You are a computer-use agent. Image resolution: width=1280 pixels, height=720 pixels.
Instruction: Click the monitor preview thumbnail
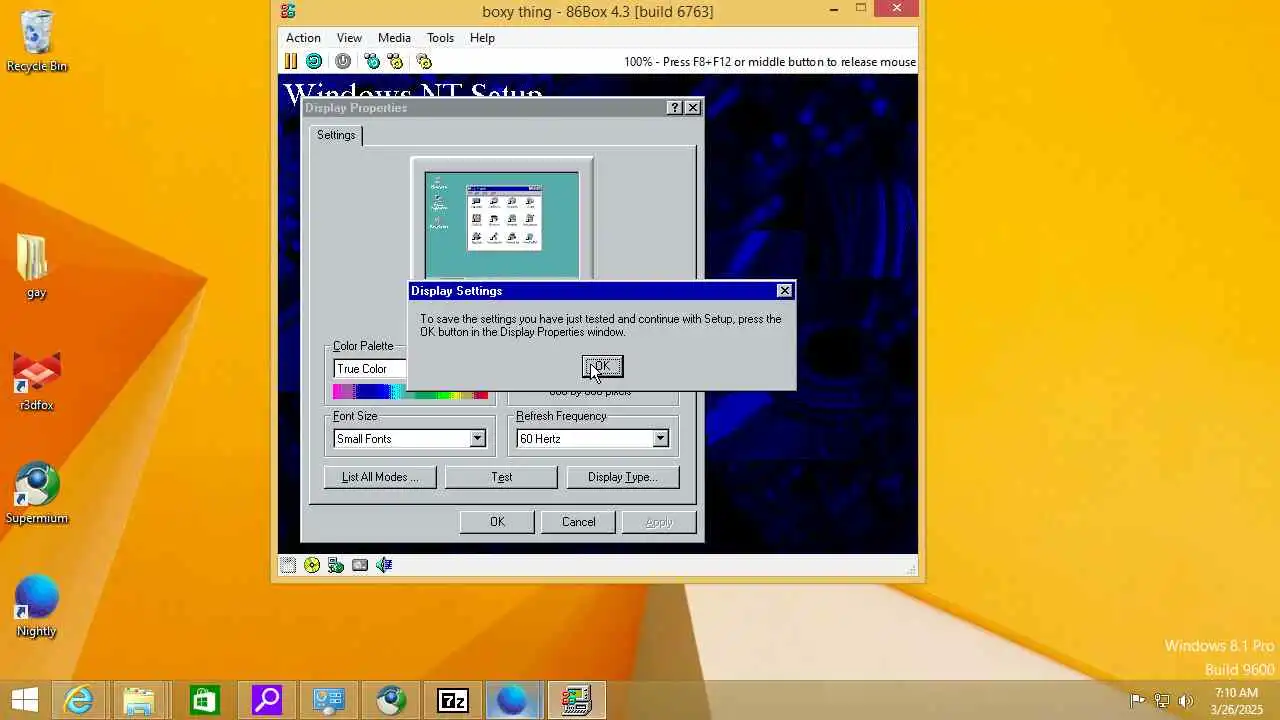pos(501,224)
